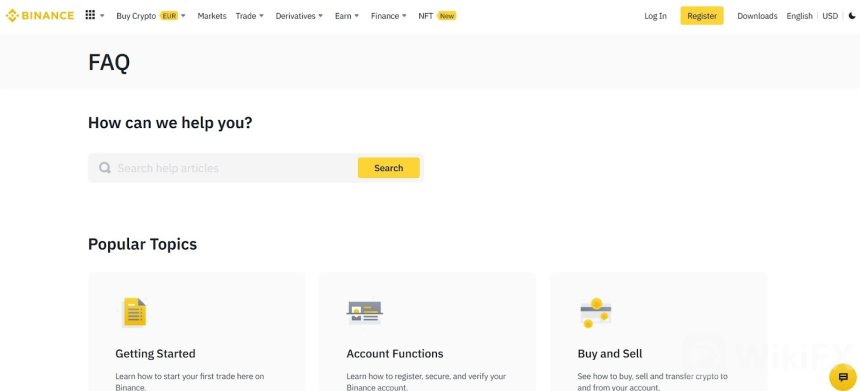Open the Markets page
This screenshot has height=391, width=860.
point(212,16)
